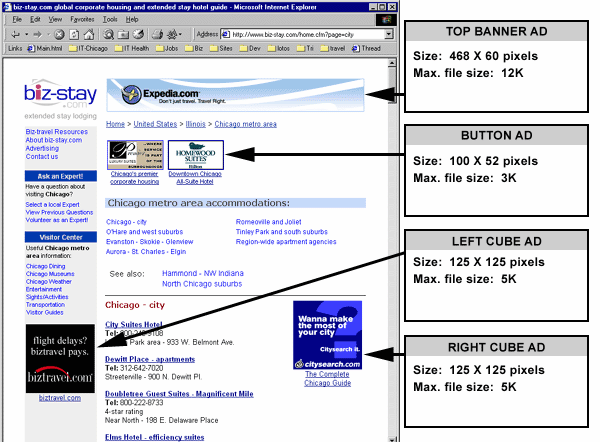Stop page loading with Stop icon

[x=59, y=35]
